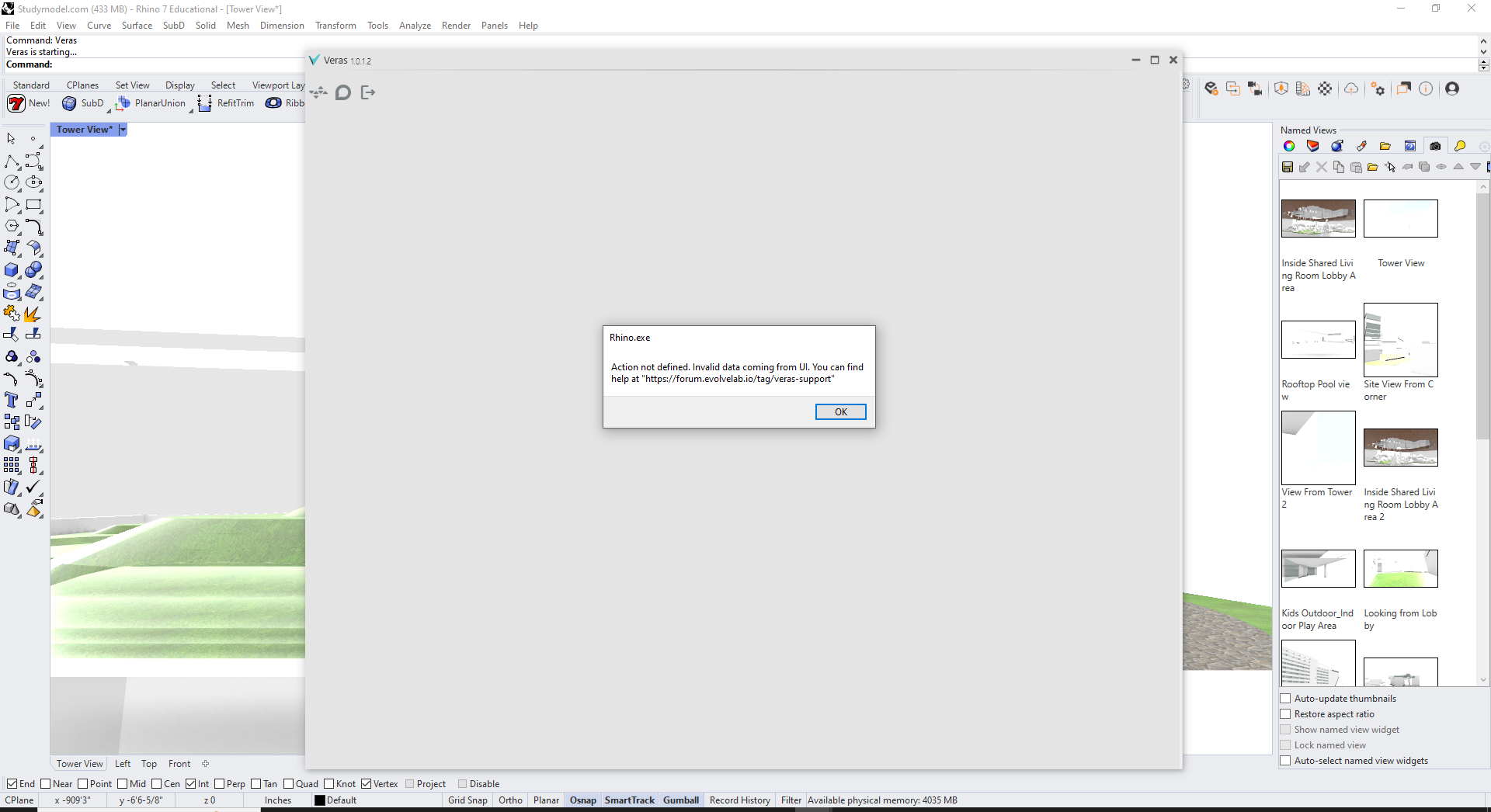Click the SubD box icon
The height and width of the screenshot is (812, 1491).
tap(70, 103)
